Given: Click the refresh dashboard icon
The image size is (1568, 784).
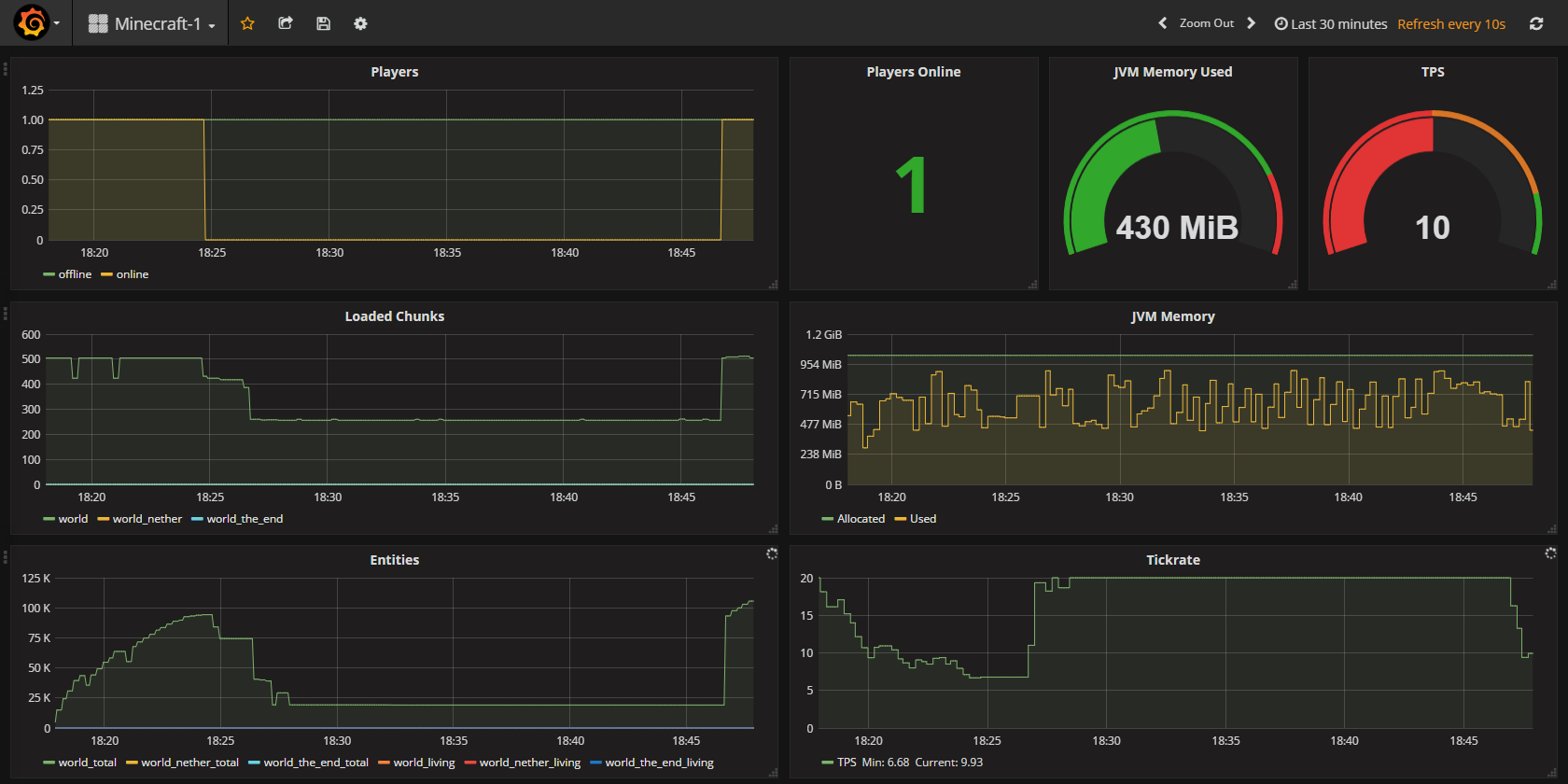Looking at the screenshot, I should pos(1536,23).
